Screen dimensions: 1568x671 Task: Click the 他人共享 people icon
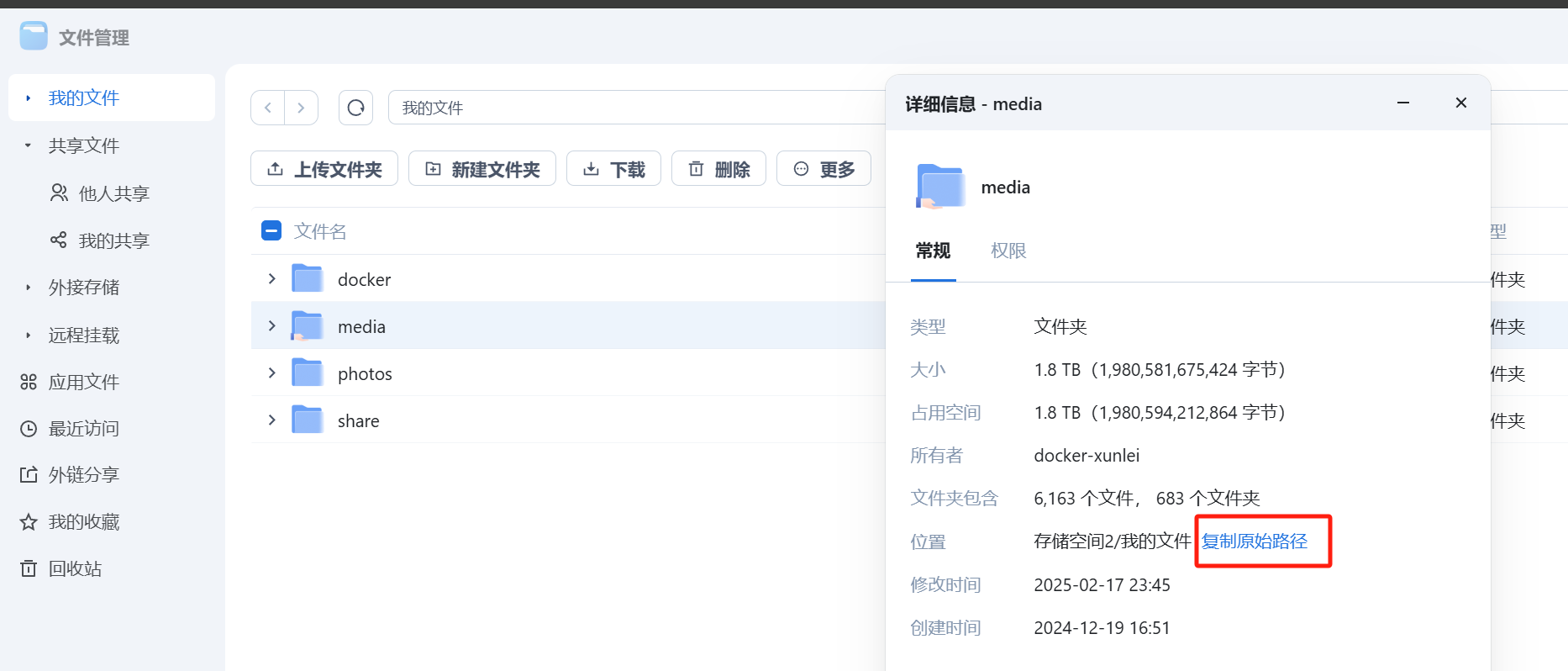(59, 193)
